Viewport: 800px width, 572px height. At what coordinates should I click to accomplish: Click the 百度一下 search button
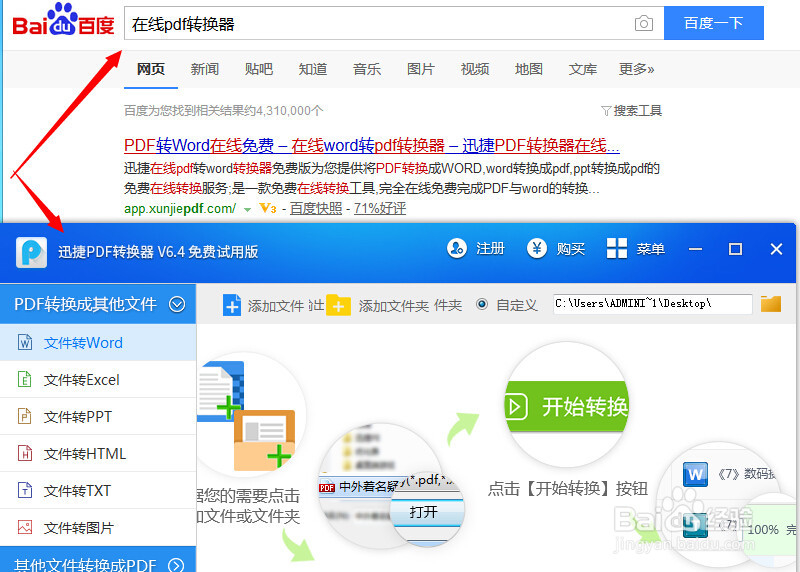pyautogui.click(x=713, y=23)
